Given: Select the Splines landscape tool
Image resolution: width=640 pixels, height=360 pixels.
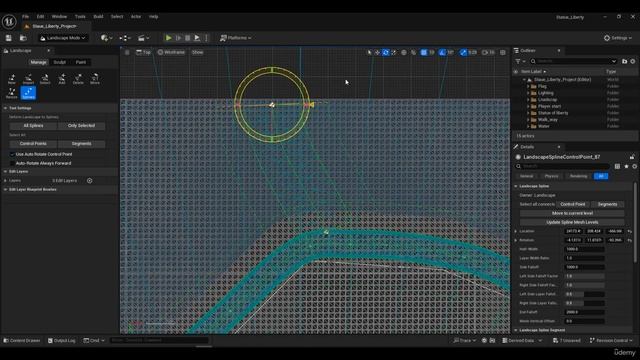Looking at the screenshot, I should [x=28, y=93].
